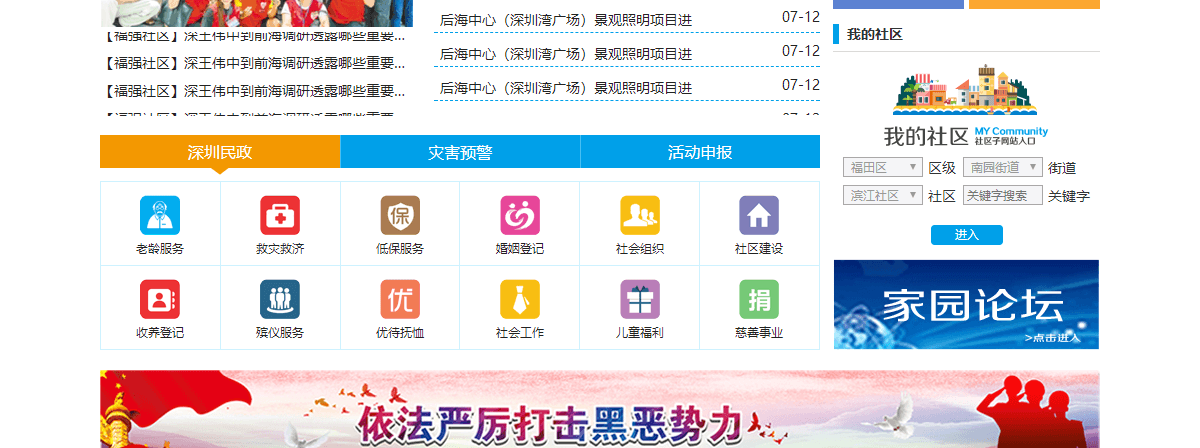Screen dimensions: 1200x448
Task: Open the 婚姻登记 marriage registration icon
Action: coord(520,215)
